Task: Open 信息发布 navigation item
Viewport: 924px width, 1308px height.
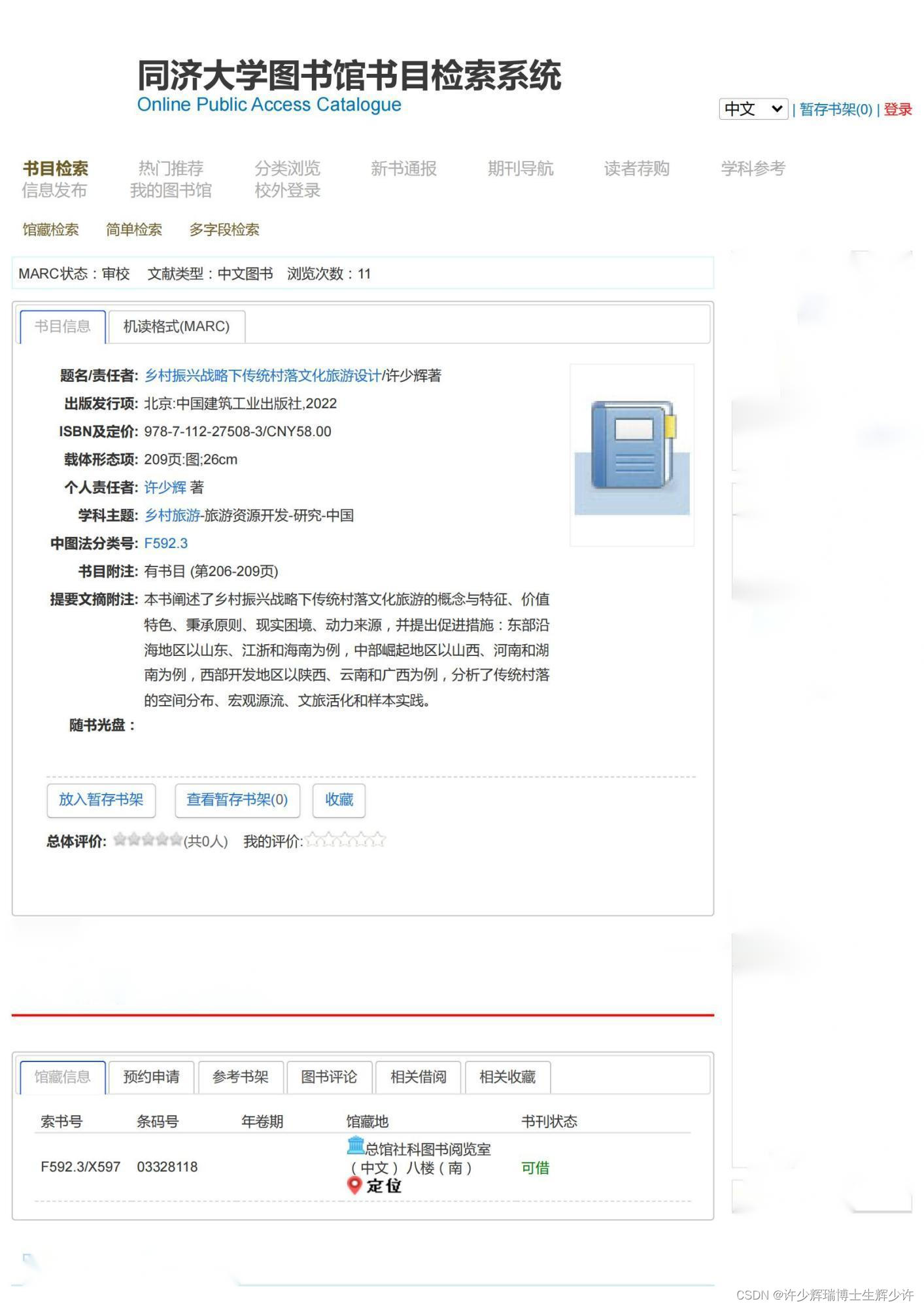Action: (x=54, y=190)
